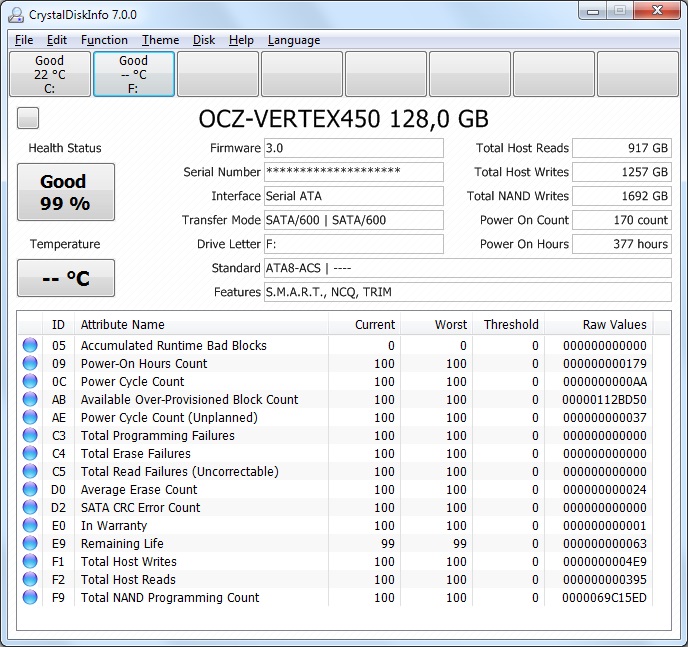Click the OCZ-VERTEX450 128,0 GB disk title
The image size is (688, 647).
click(344, 118)
